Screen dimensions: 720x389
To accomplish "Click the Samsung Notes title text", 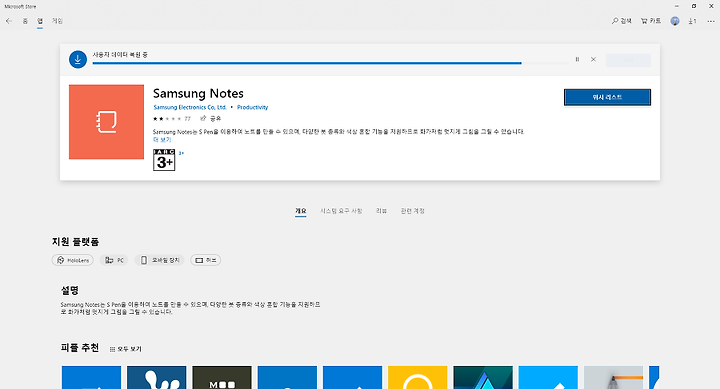I will (198, 93).
